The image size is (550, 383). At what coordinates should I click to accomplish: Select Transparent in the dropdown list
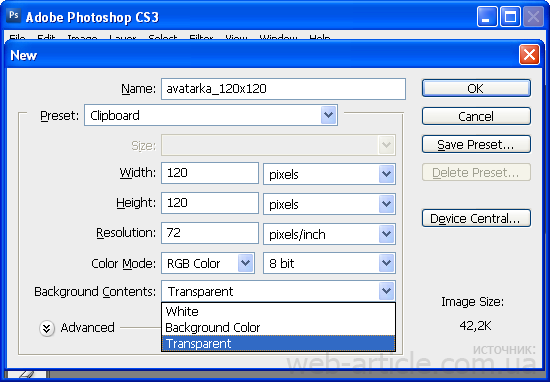pyautogui.click(x=279, y=343)
